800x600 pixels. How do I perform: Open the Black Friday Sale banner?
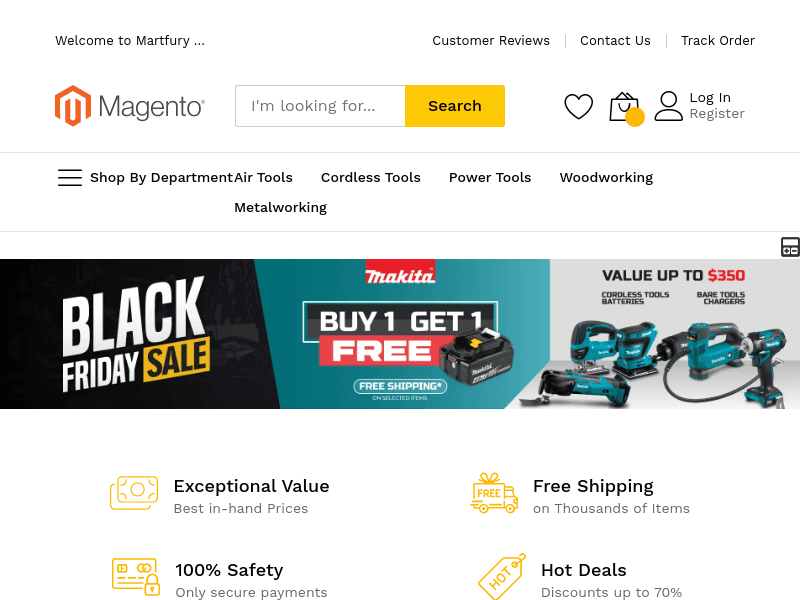click(400, 334)
